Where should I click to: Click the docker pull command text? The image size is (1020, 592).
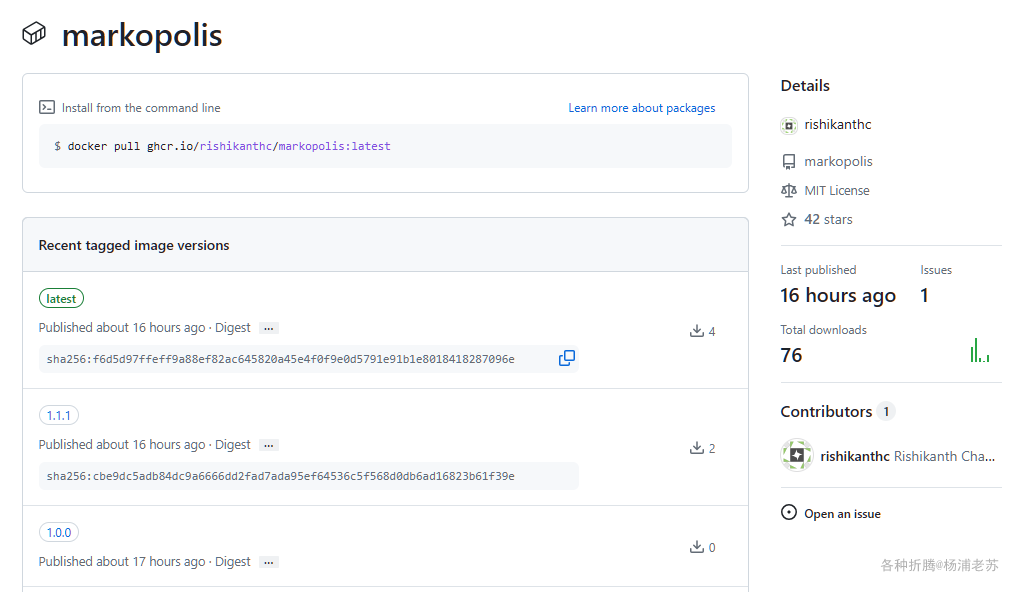222,146
